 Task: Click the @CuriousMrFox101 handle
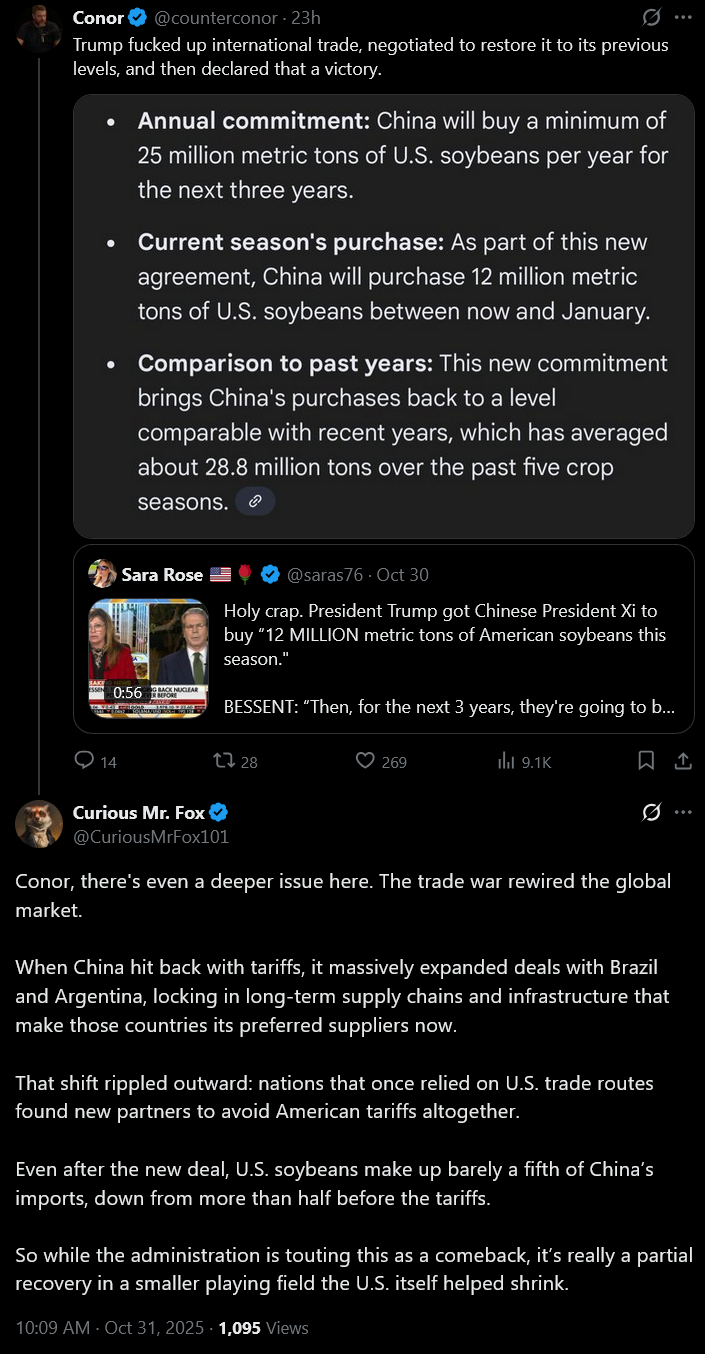coord(151,837)
